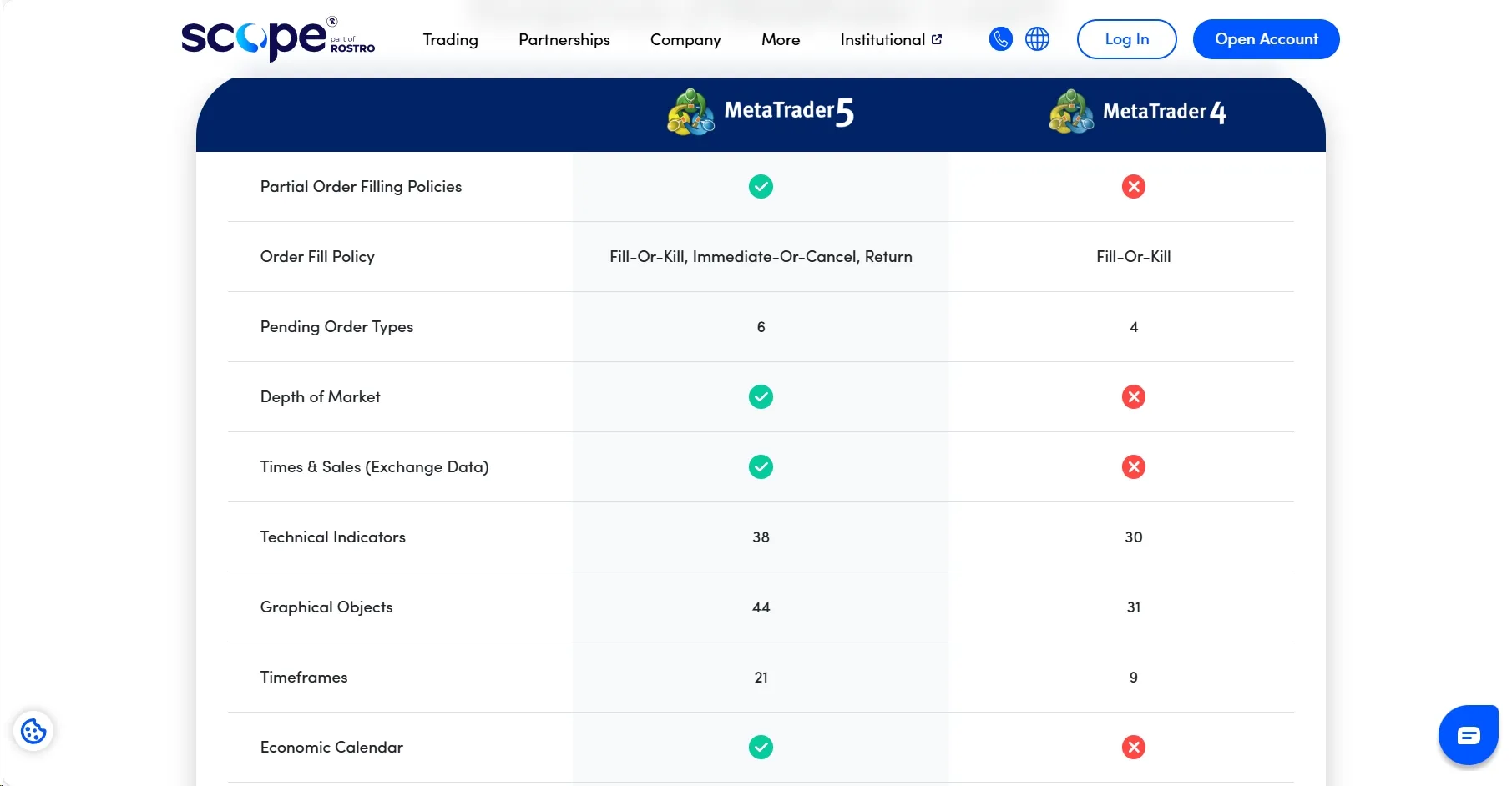Click the Log In button
The image size is (1512, 786).
pos(1127,39)
